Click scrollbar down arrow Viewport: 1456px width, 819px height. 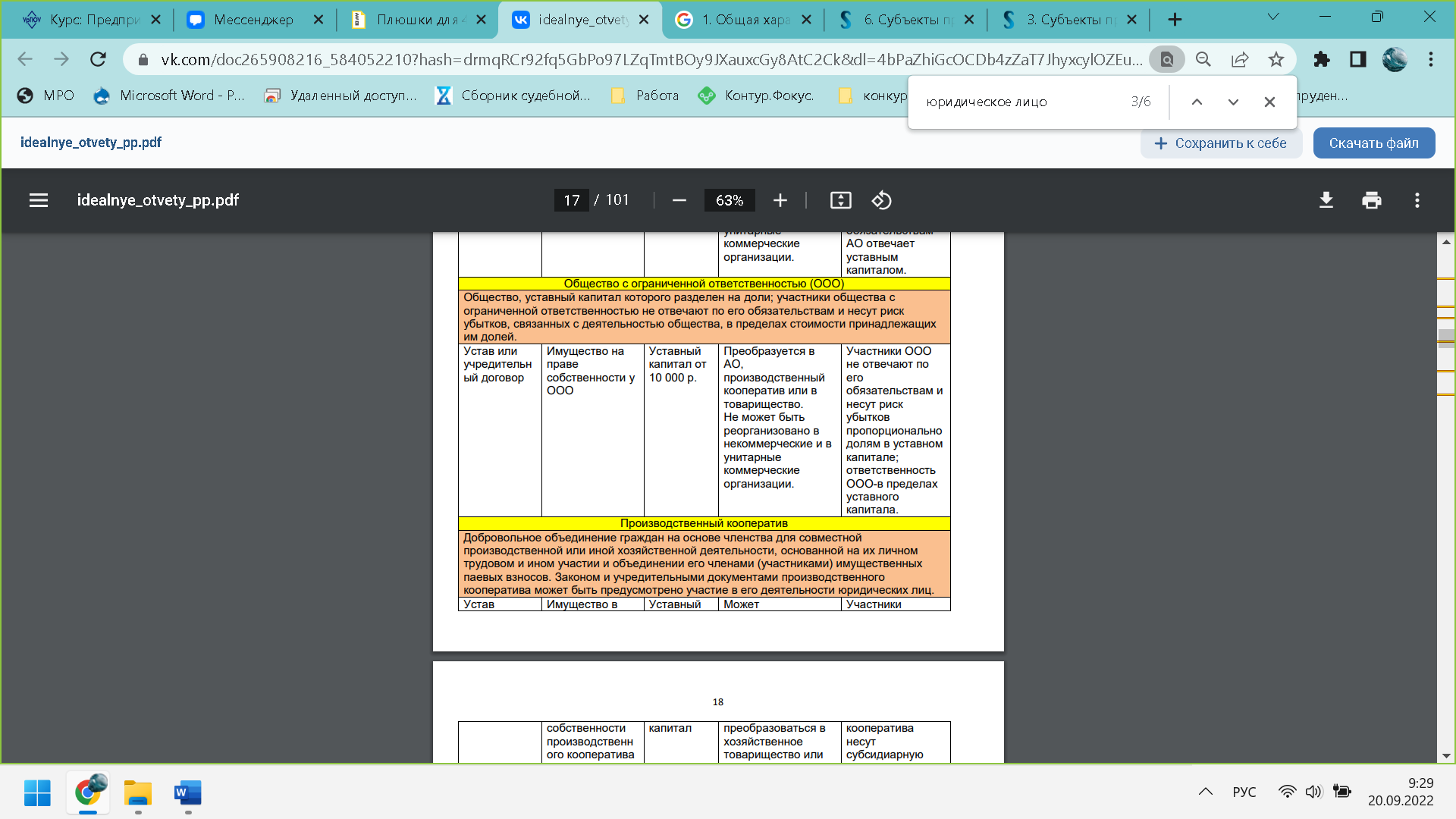1446,756
